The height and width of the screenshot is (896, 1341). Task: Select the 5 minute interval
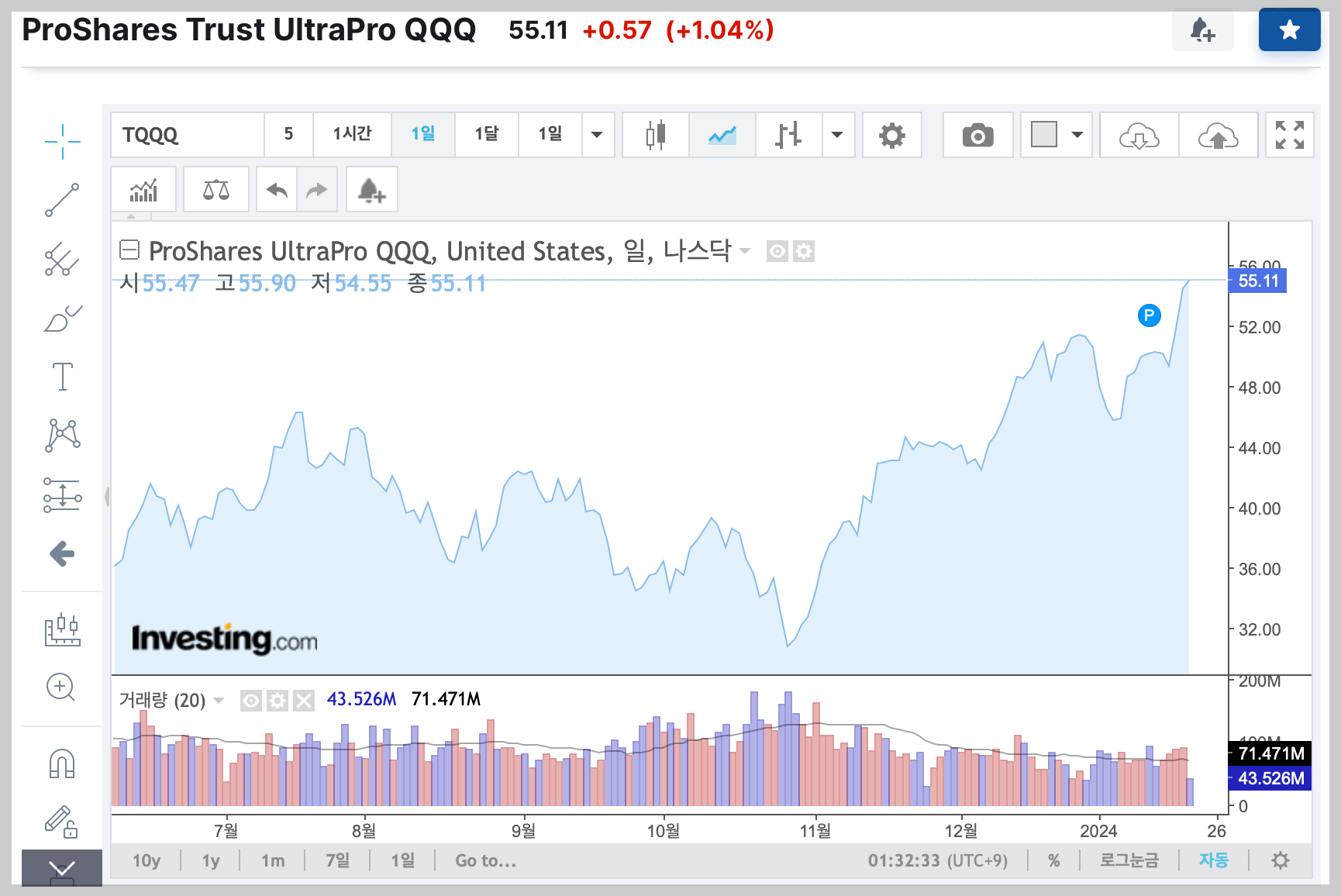[288, 135]
